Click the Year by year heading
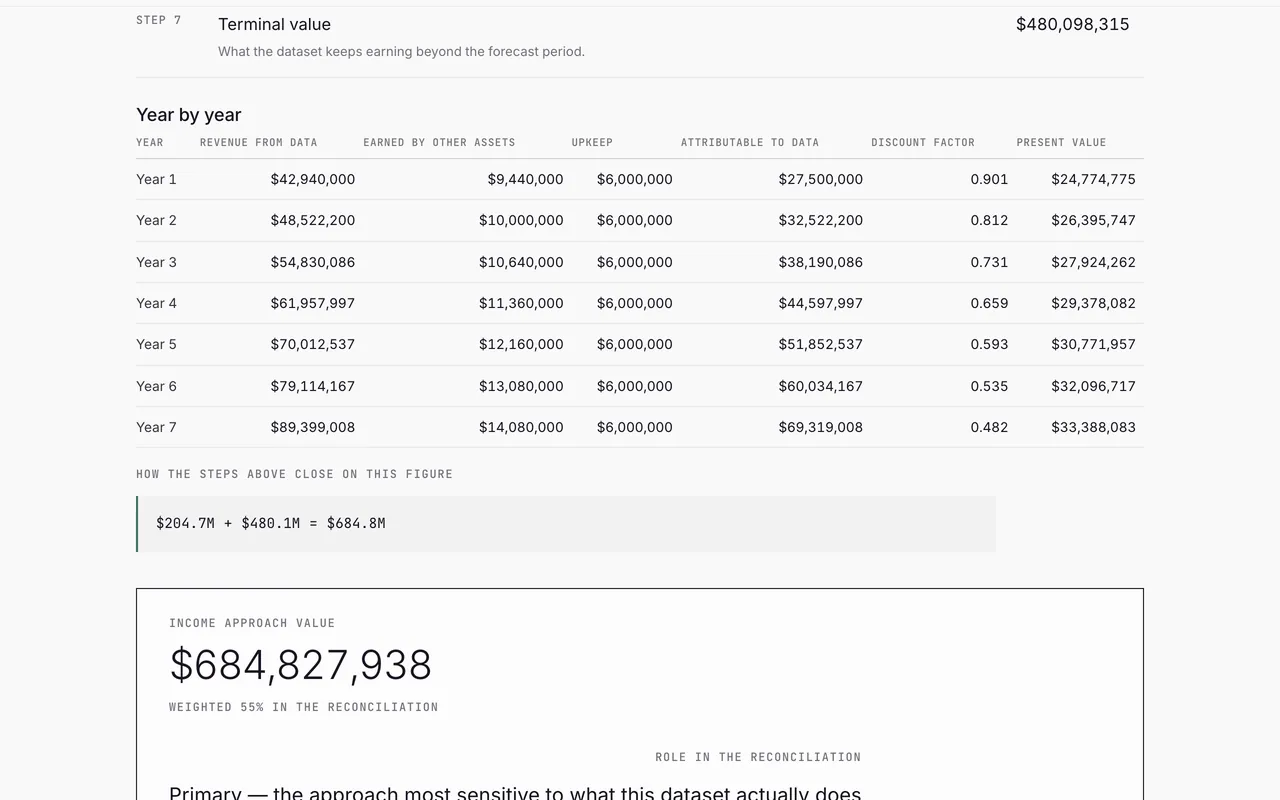The image size is (1280, 800). (189, 115)
